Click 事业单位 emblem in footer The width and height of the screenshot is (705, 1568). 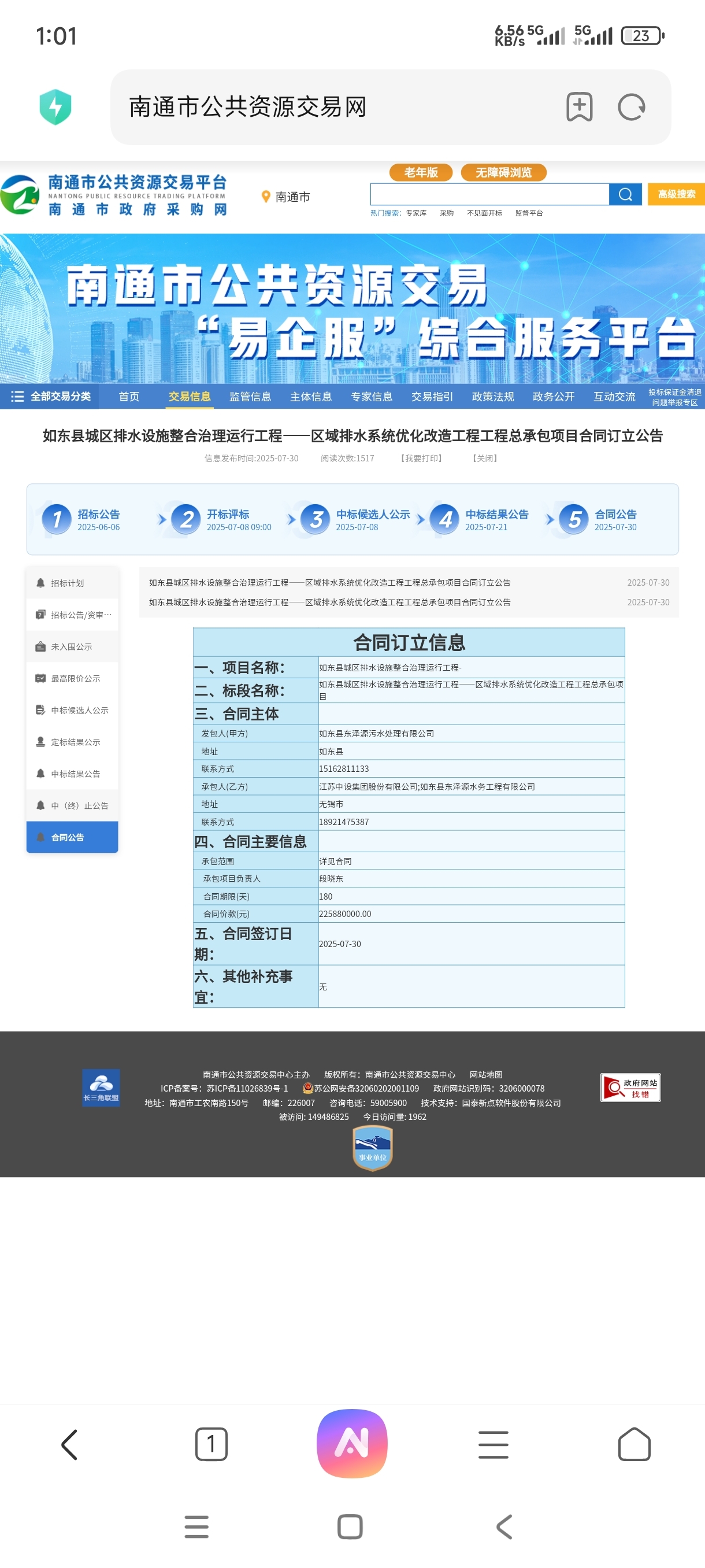tap(372, 1149)
